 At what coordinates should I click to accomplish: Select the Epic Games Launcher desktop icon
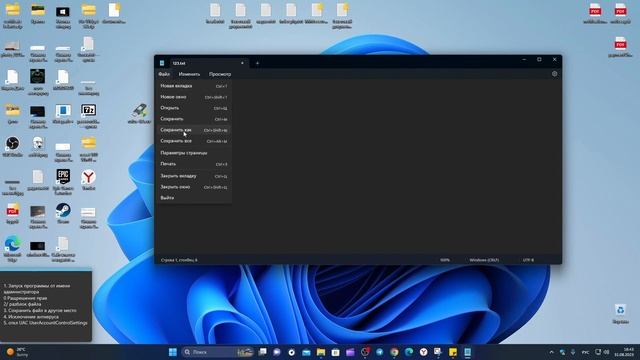click(x=63, y=182)
